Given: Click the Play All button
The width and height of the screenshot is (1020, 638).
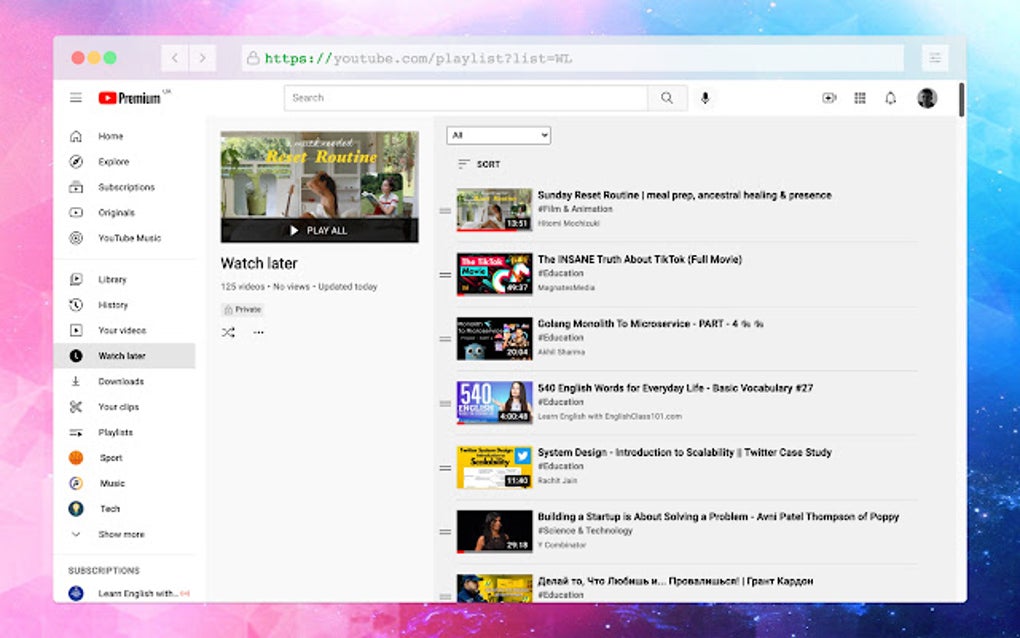Looking at the screenshot, I should [318, 228].
